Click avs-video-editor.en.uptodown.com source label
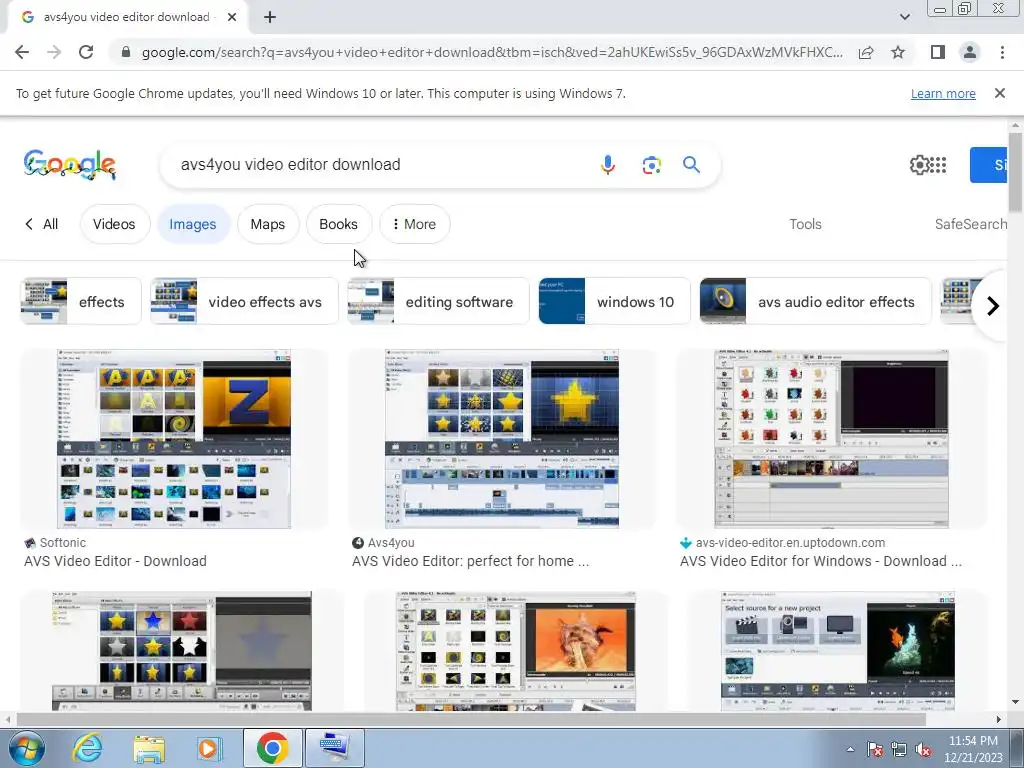1024x768 pixels. [790, 543]
